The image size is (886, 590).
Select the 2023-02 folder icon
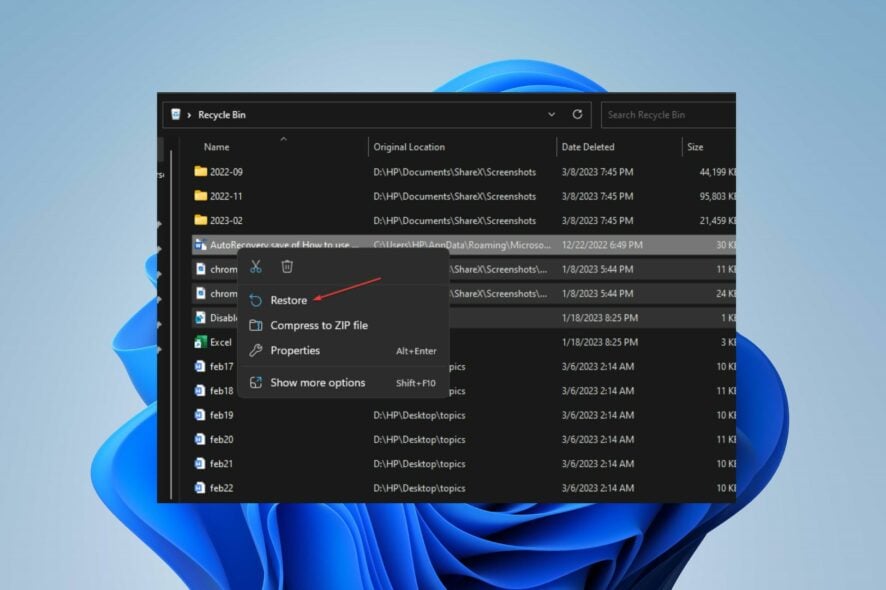[x=200, y=220]
